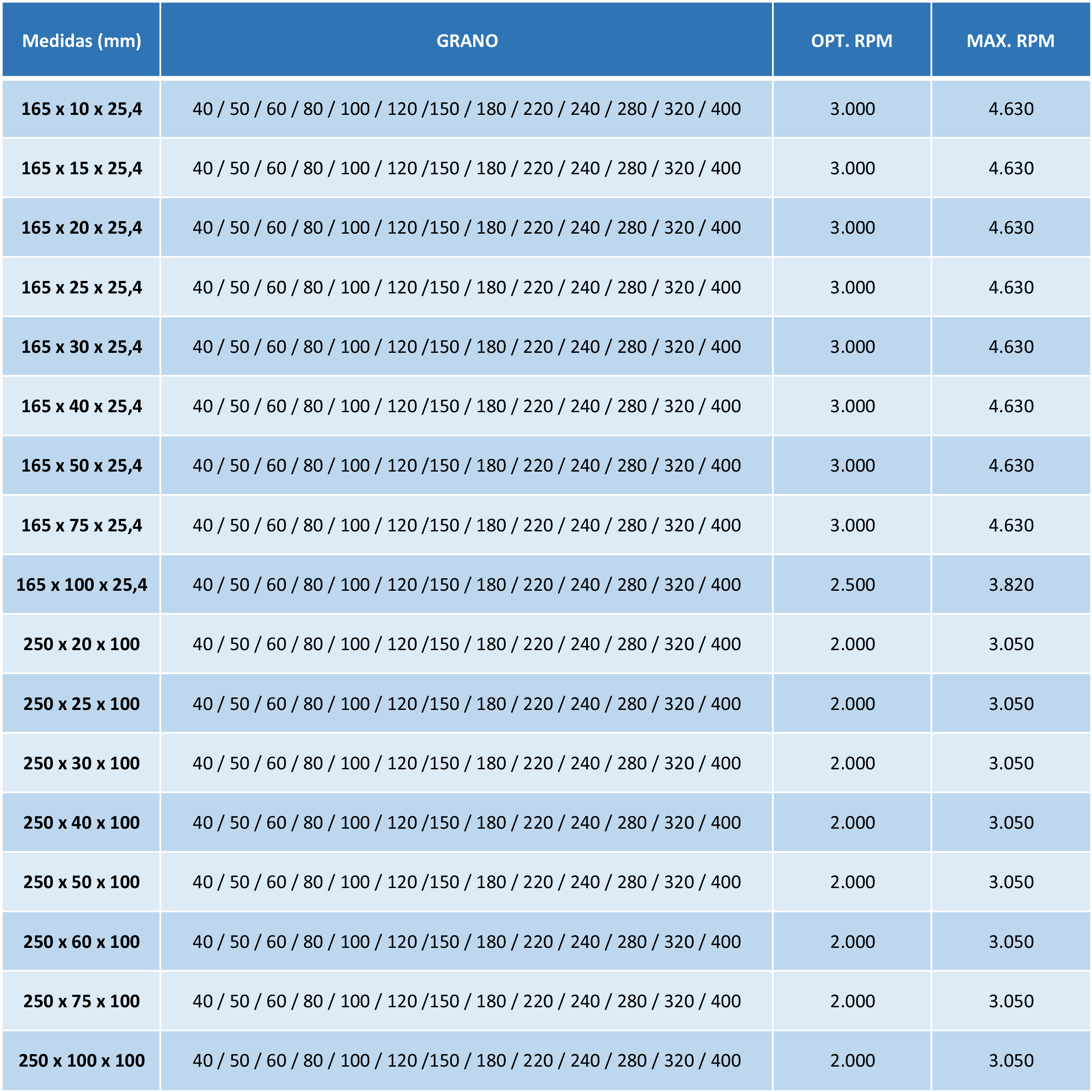This screenshot has height=1092, width=1092.
Task: Select the '165 x 20 x 25,4' cell
Action: [x=81, y=227]
